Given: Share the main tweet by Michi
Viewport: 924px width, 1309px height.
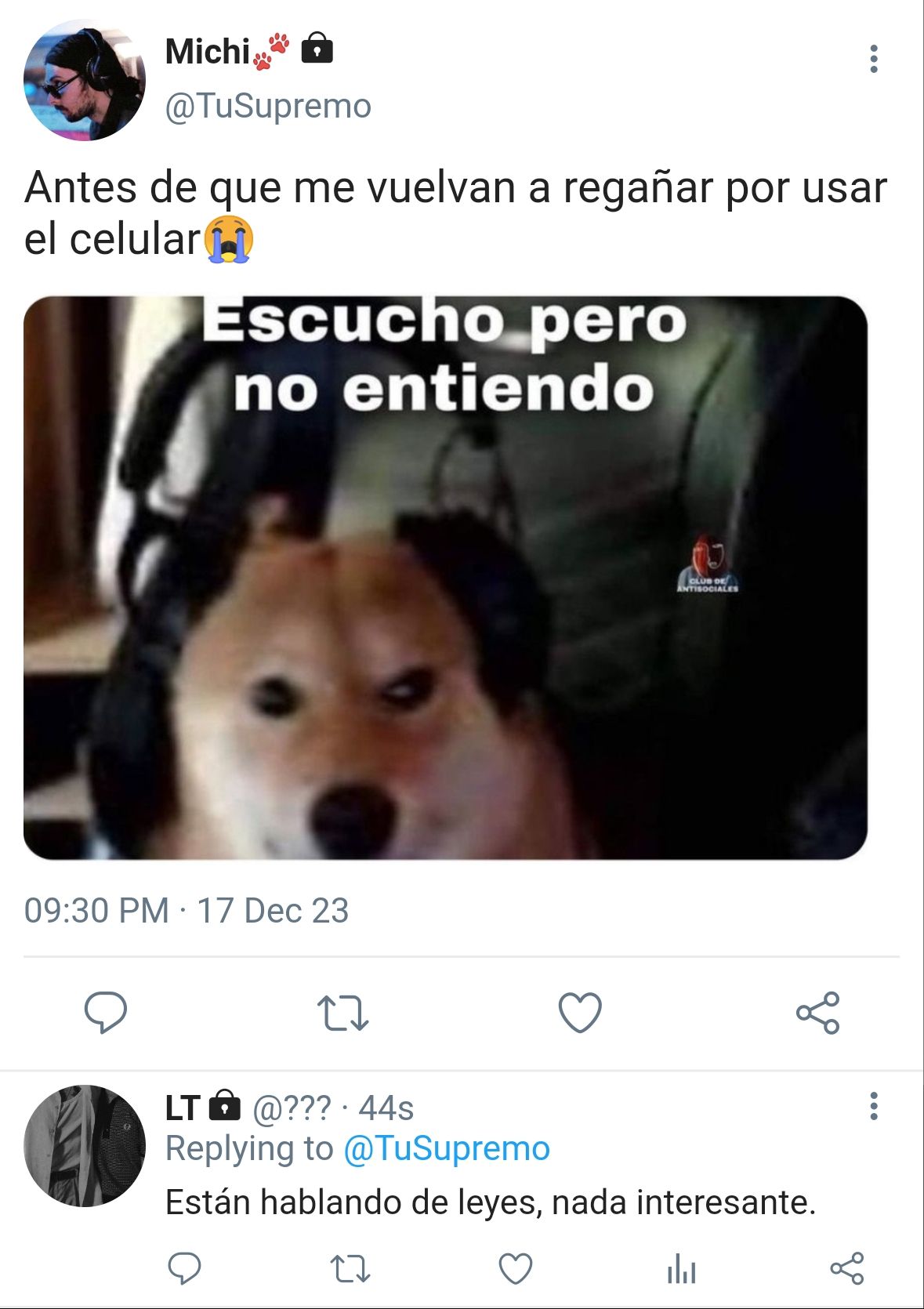Looking at the screenshot, I should tap(817, 1013).
